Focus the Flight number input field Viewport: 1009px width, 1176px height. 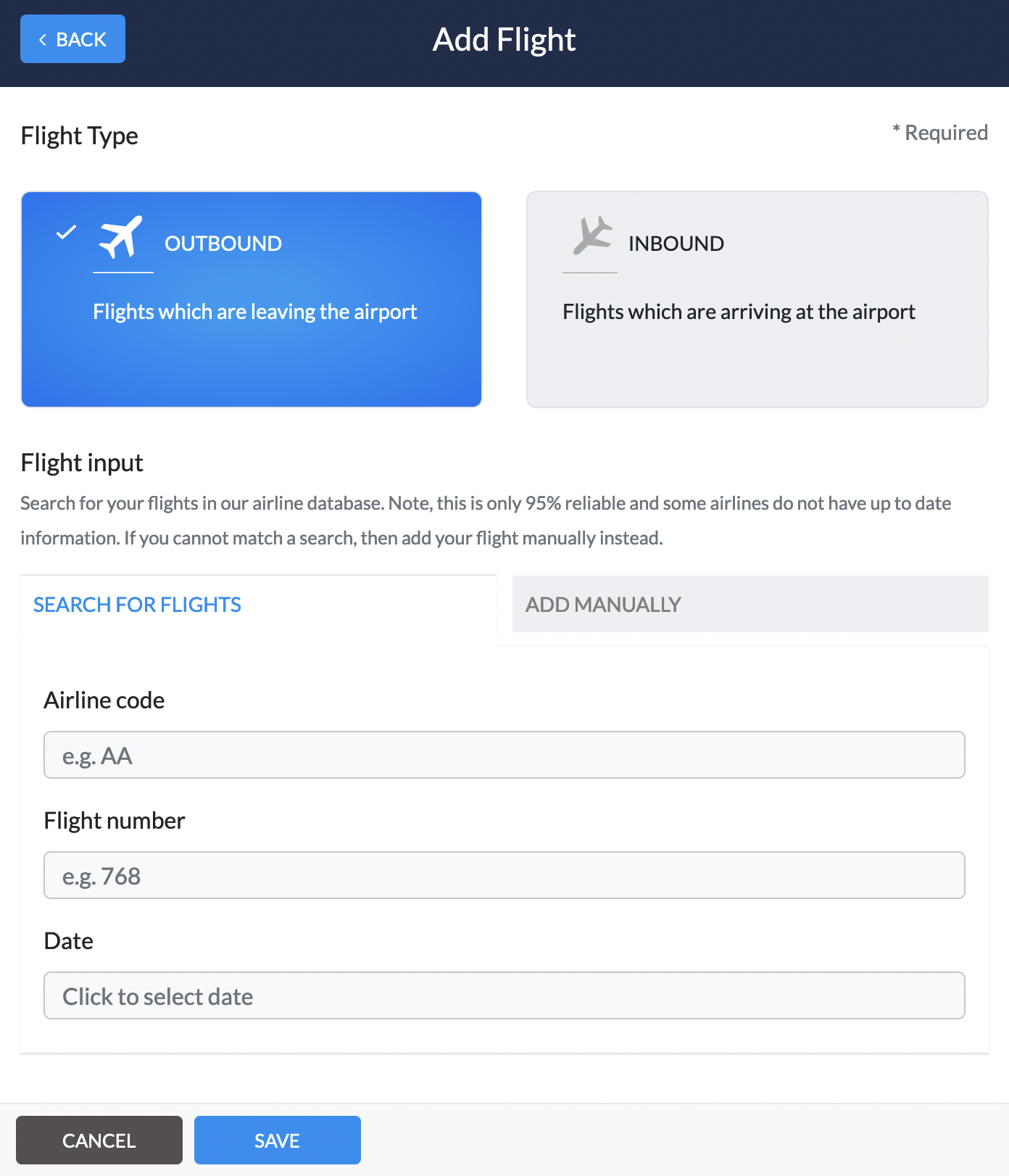point(504,875)
